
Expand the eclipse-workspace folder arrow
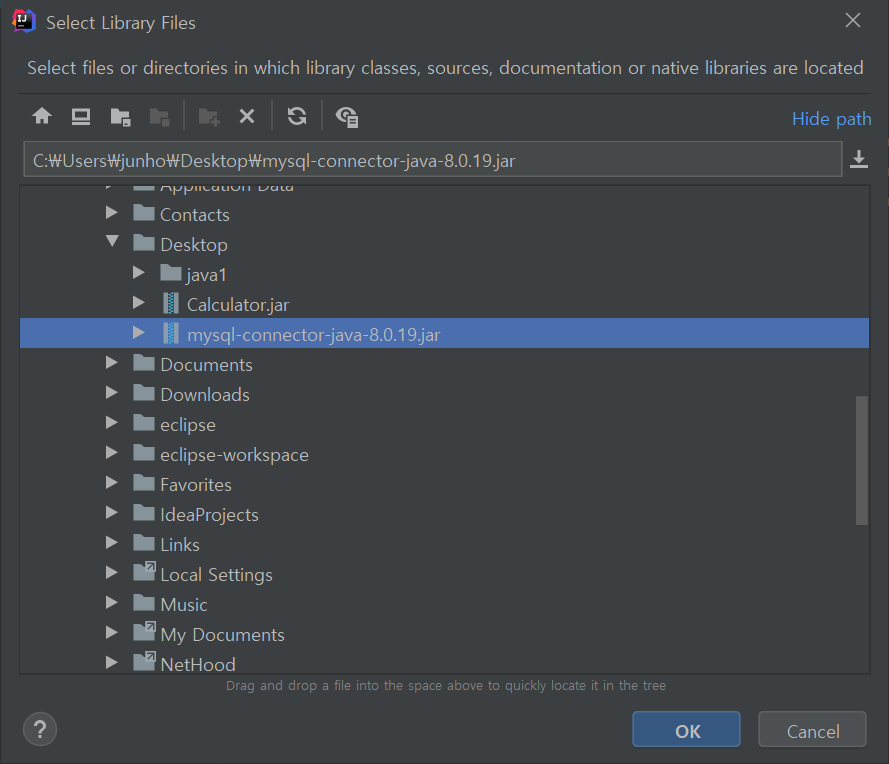[112, 453]
